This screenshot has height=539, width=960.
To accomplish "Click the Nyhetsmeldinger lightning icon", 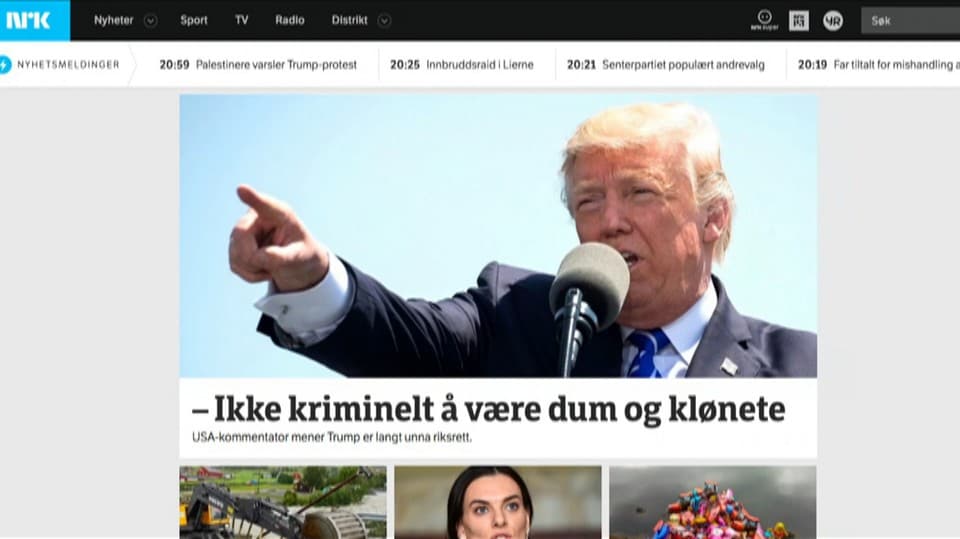I will tap(5, 64).
